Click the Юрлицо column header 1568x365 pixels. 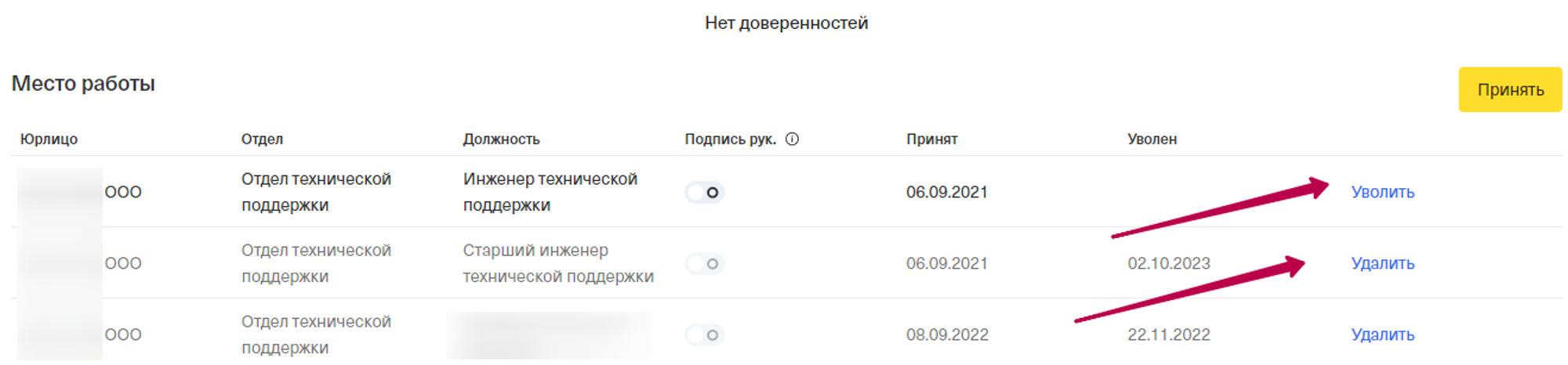49,139
